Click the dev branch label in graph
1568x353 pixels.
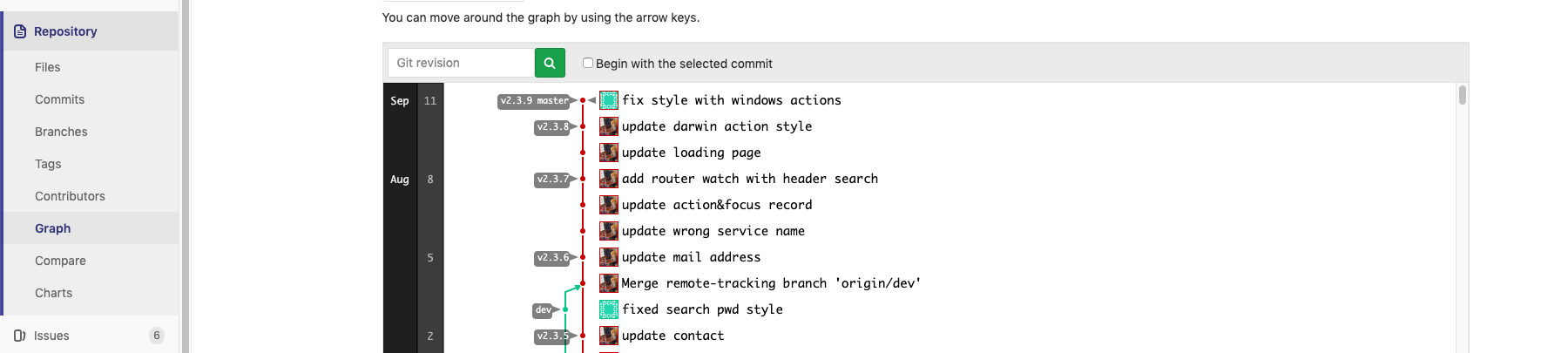tap(544, 310)
